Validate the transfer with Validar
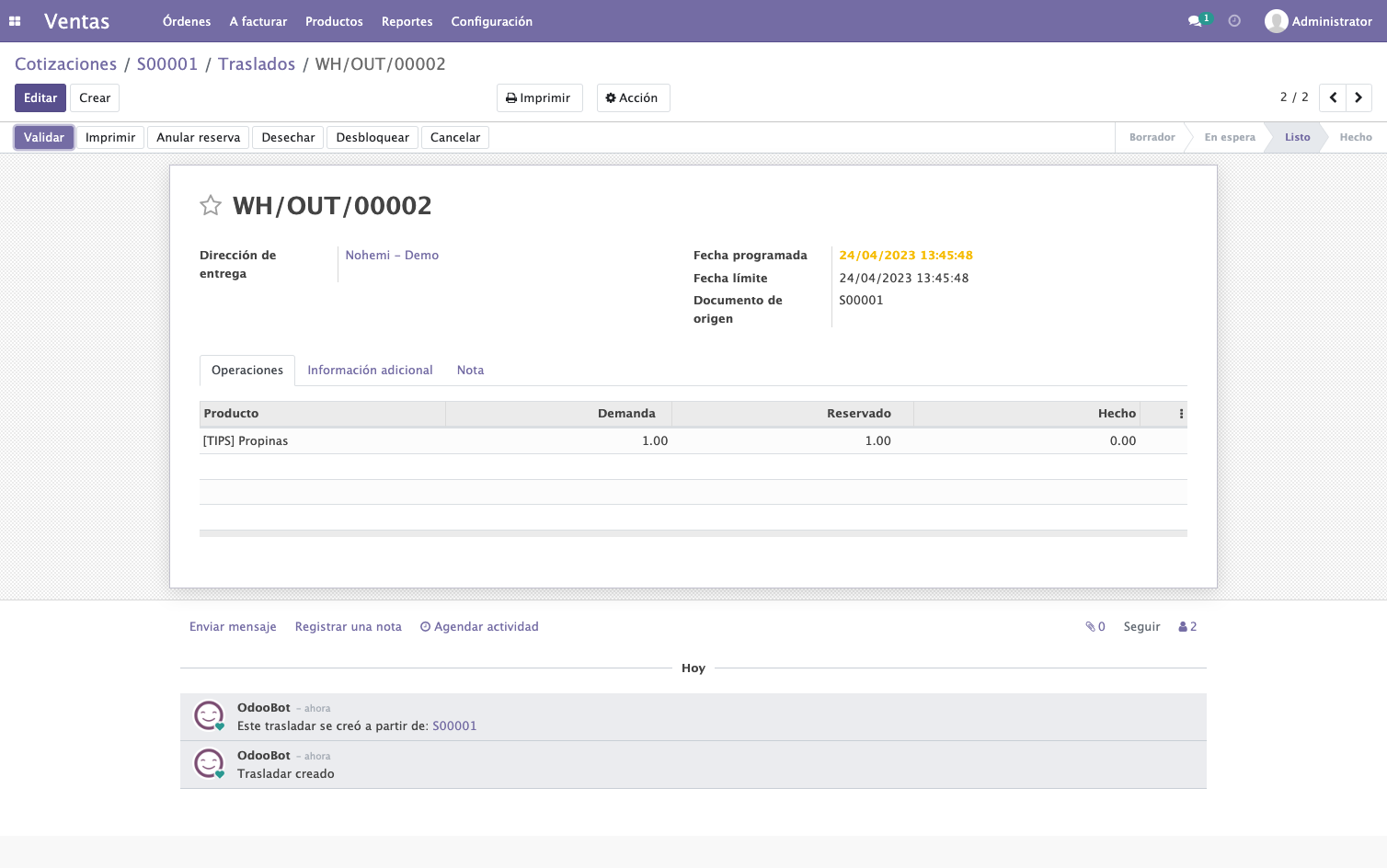The width and height of the screenshot is (1387, 868). coord(44,137)
